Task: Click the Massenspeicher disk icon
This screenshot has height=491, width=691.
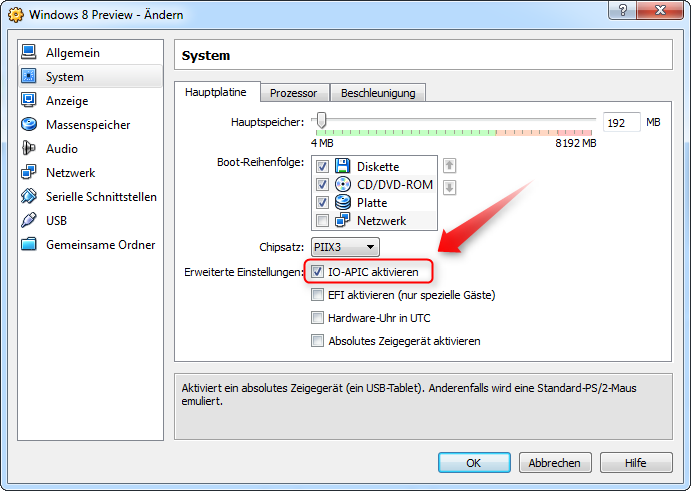Action: [29, 124]
